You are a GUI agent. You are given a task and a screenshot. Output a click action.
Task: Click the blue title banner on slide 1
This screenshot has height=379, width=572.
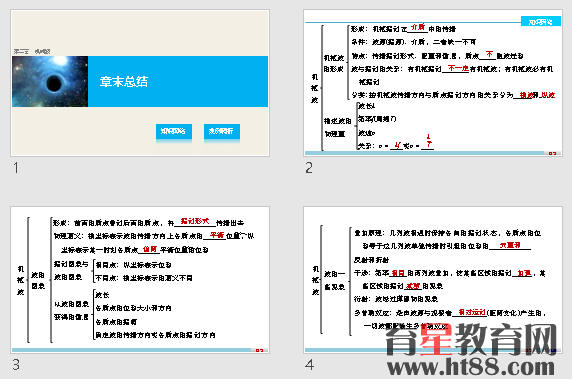click(x=178, y=81)
